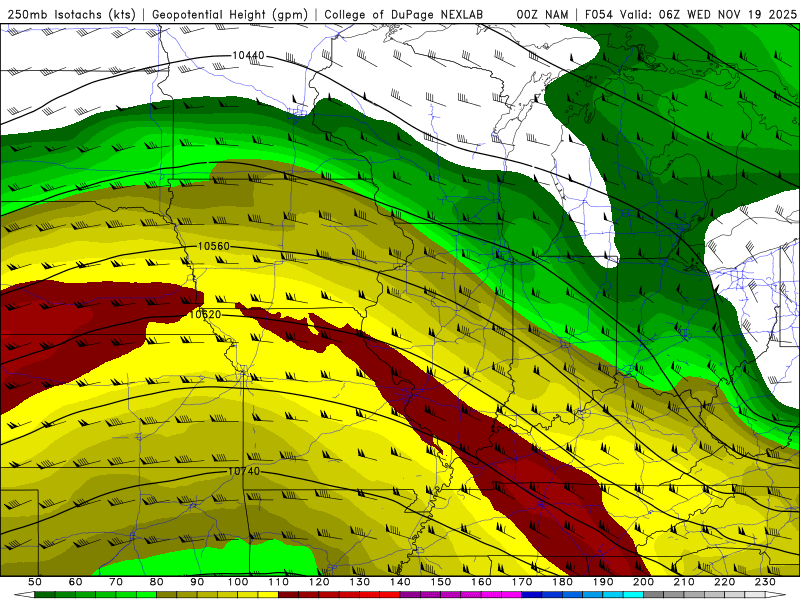Click the 140 value on the color scale
Image resolution: width=800 pixels, height=600 pixels.
[400, 582]
